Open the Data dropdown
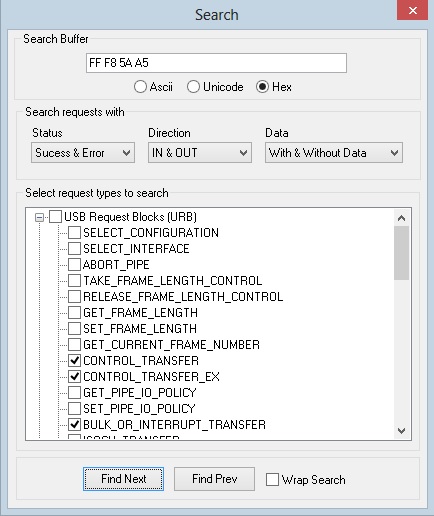The width and height of the screenshot is (434, 516). point(334,153)
